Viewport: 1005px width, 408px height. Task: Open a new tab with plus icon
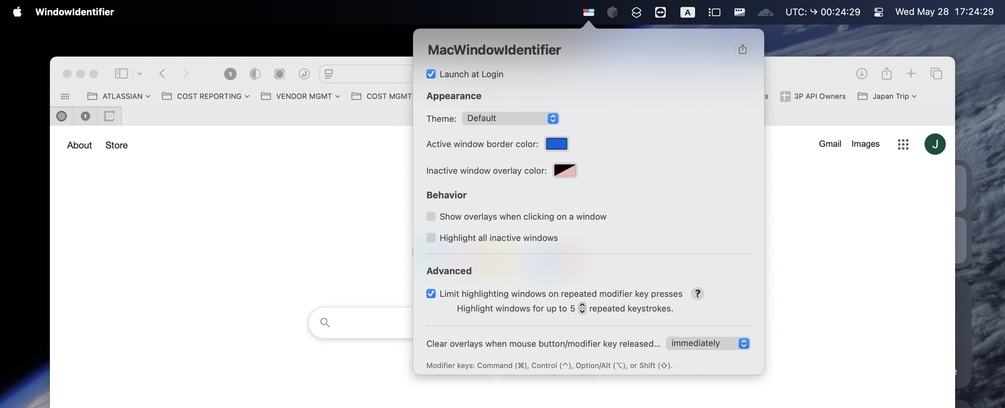911,74
